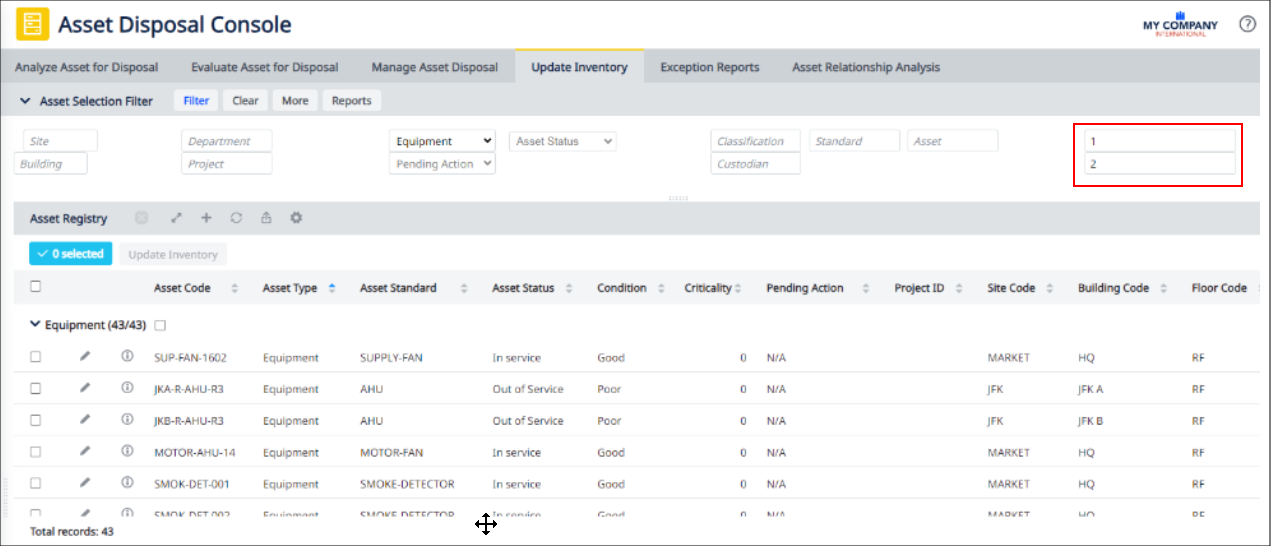Click the Custodian input field
This screenshot has height=546, width=1280.
coord(755,164)
